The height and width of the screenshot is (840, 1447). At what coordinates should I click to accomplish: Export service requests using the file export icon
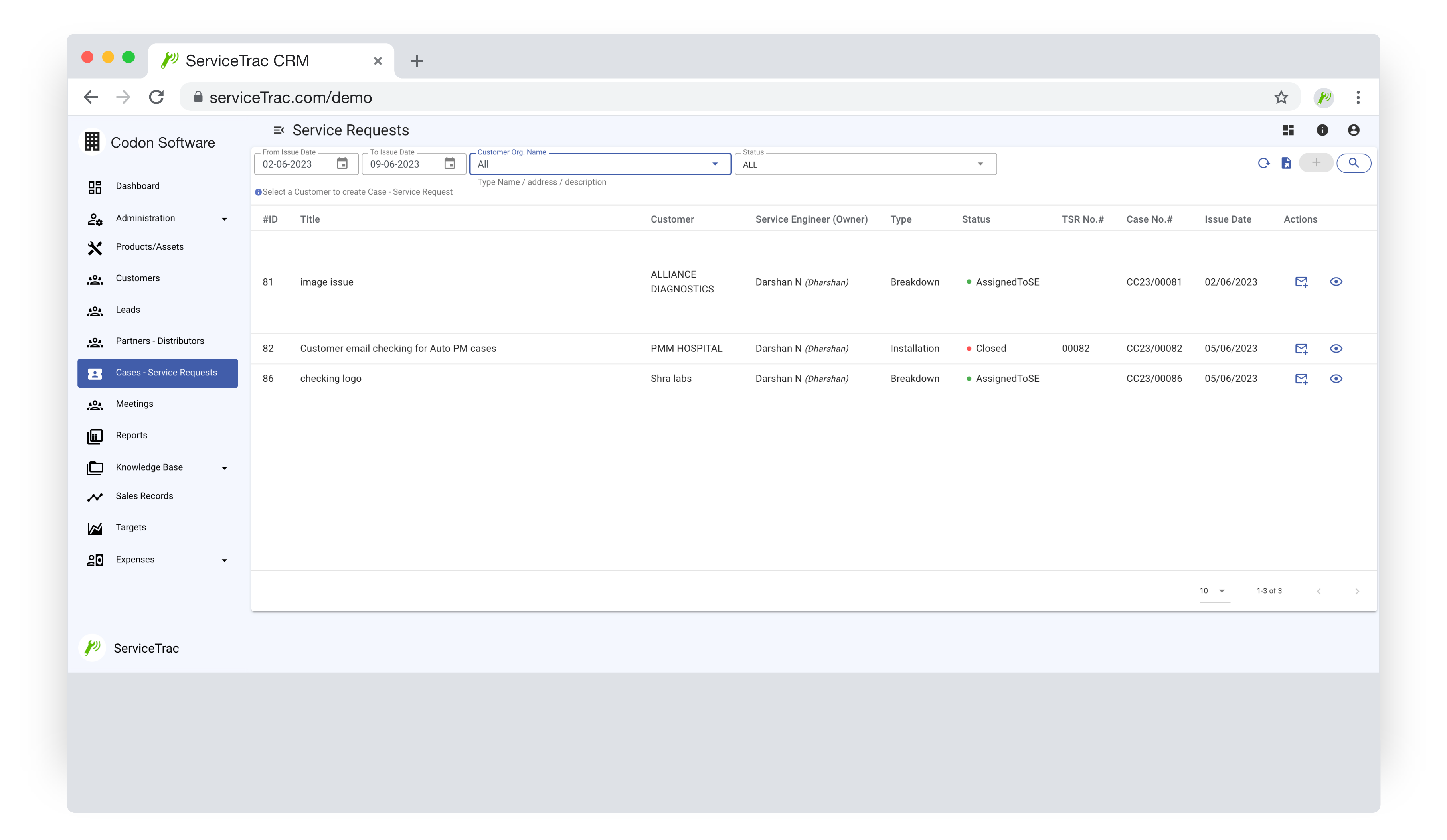point(1286,163)
